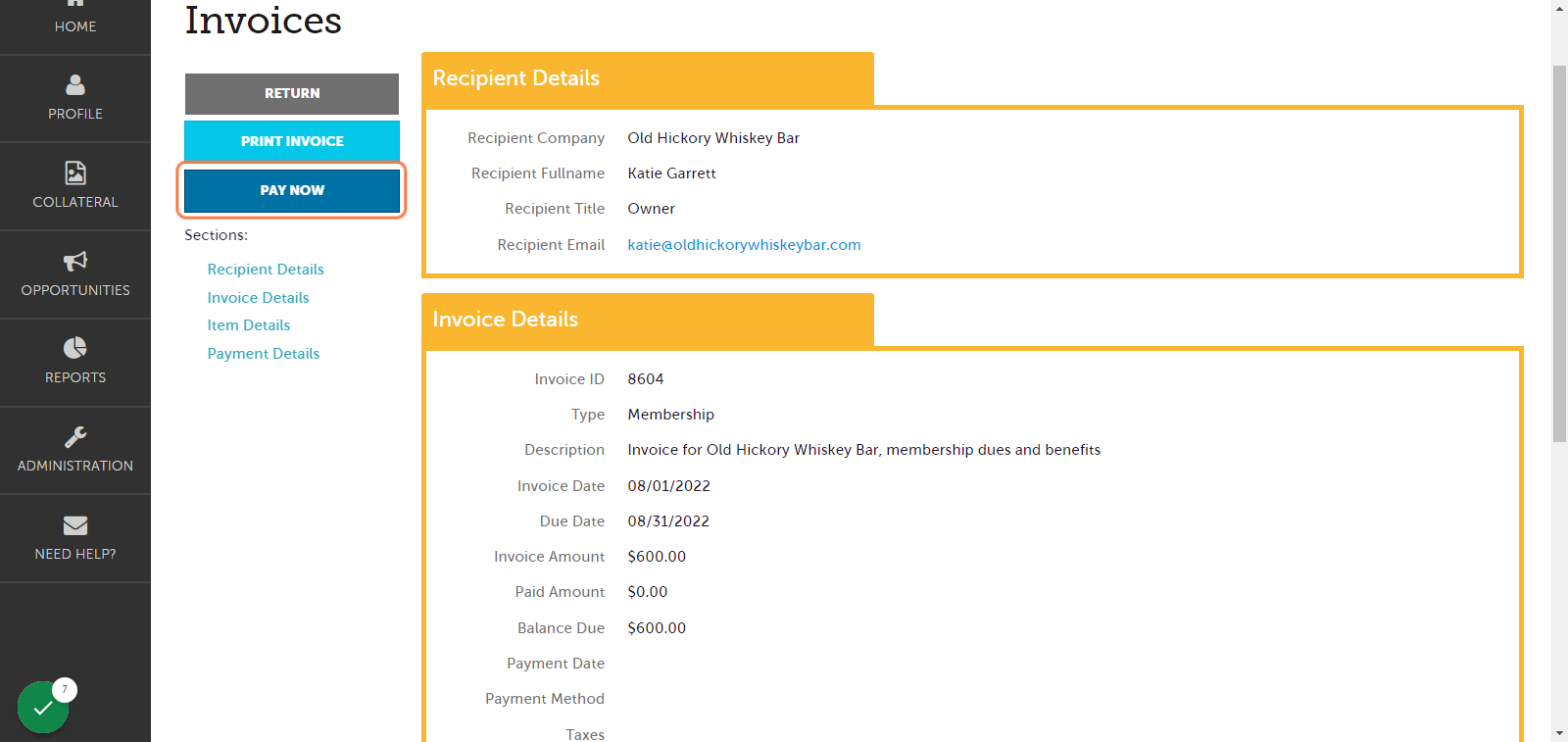Open the Opportunities megaphone icon
Screen dimensions: 1568x742
point(75,261)
